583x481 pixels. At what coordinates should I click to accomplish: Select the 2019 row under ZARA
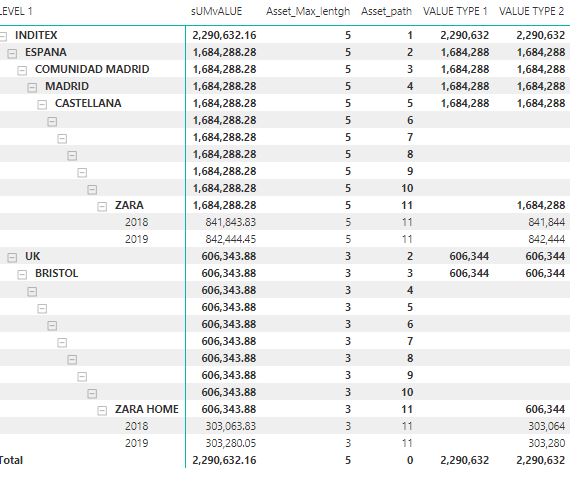(x=136, y=239)
